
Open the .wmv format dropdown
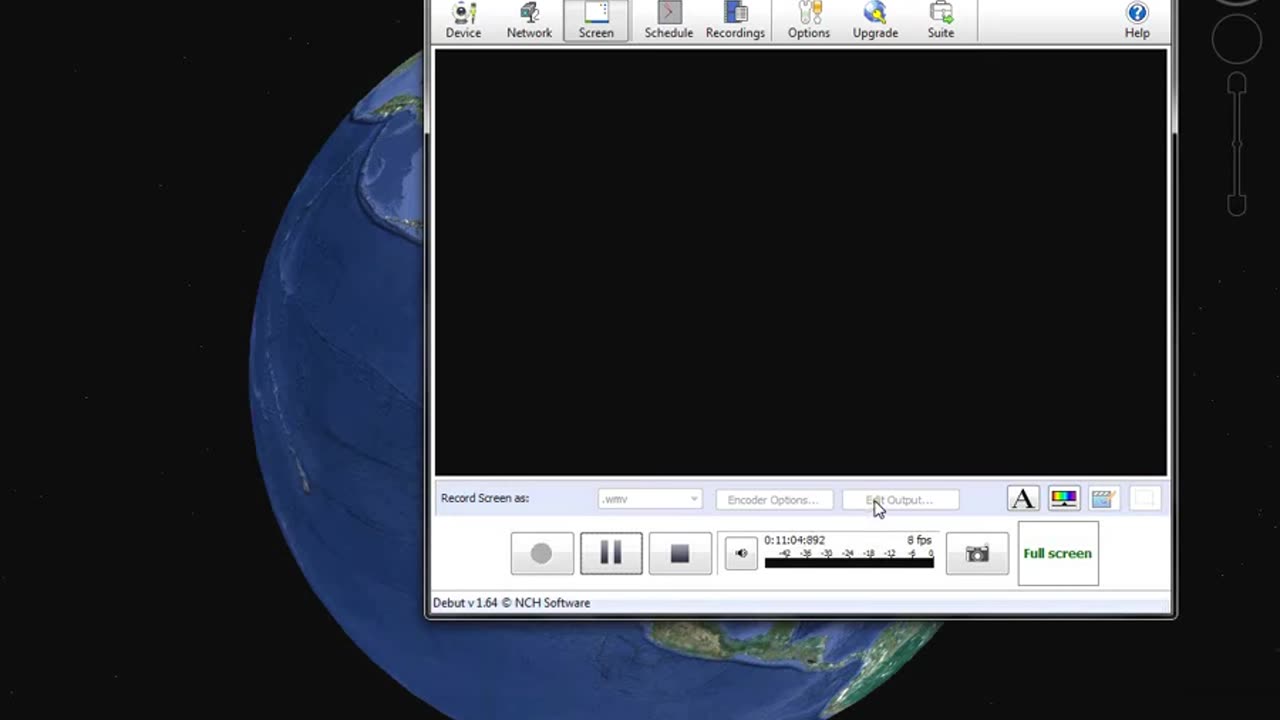click(x=650, y=499)
